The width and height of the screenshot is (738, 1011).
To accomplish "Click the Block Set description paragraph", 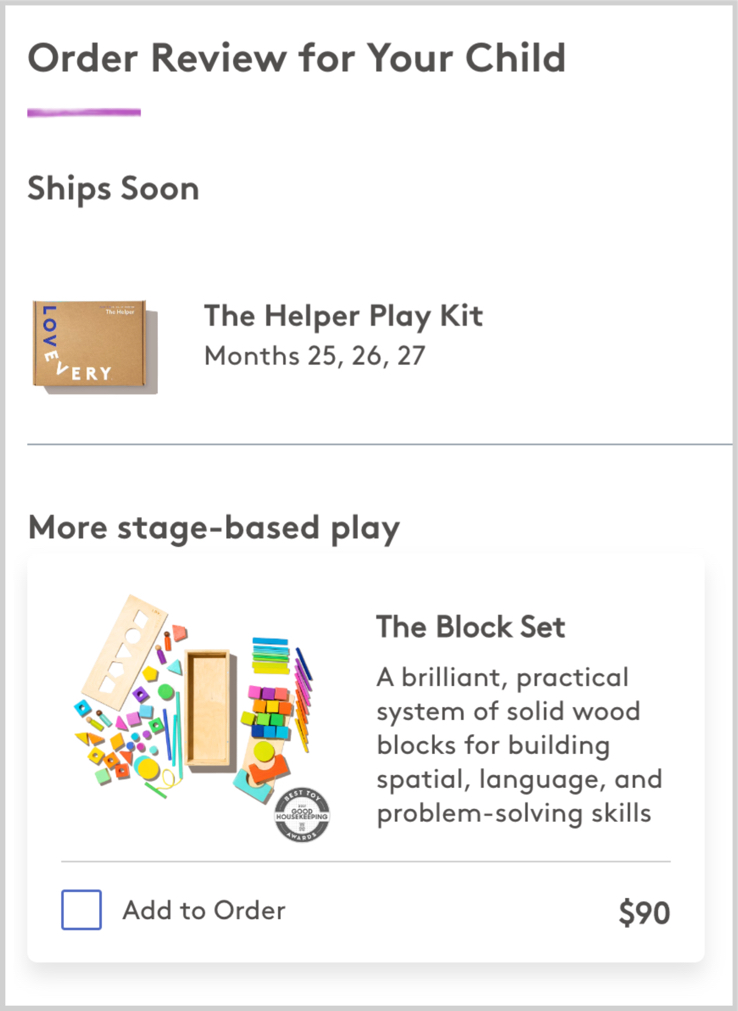I will (518, 745).
